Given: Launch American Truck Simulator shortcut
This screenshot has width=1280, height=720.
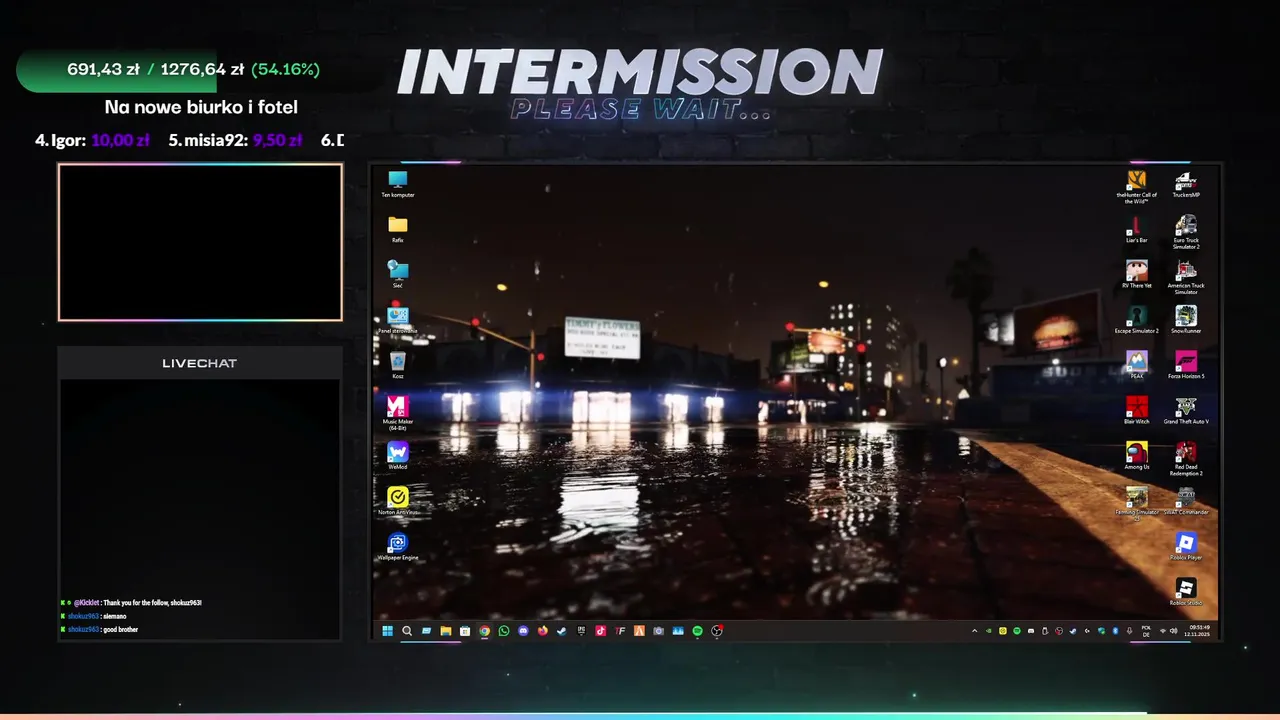Looking at the screenshot, I should click(x=1186, y=278).
